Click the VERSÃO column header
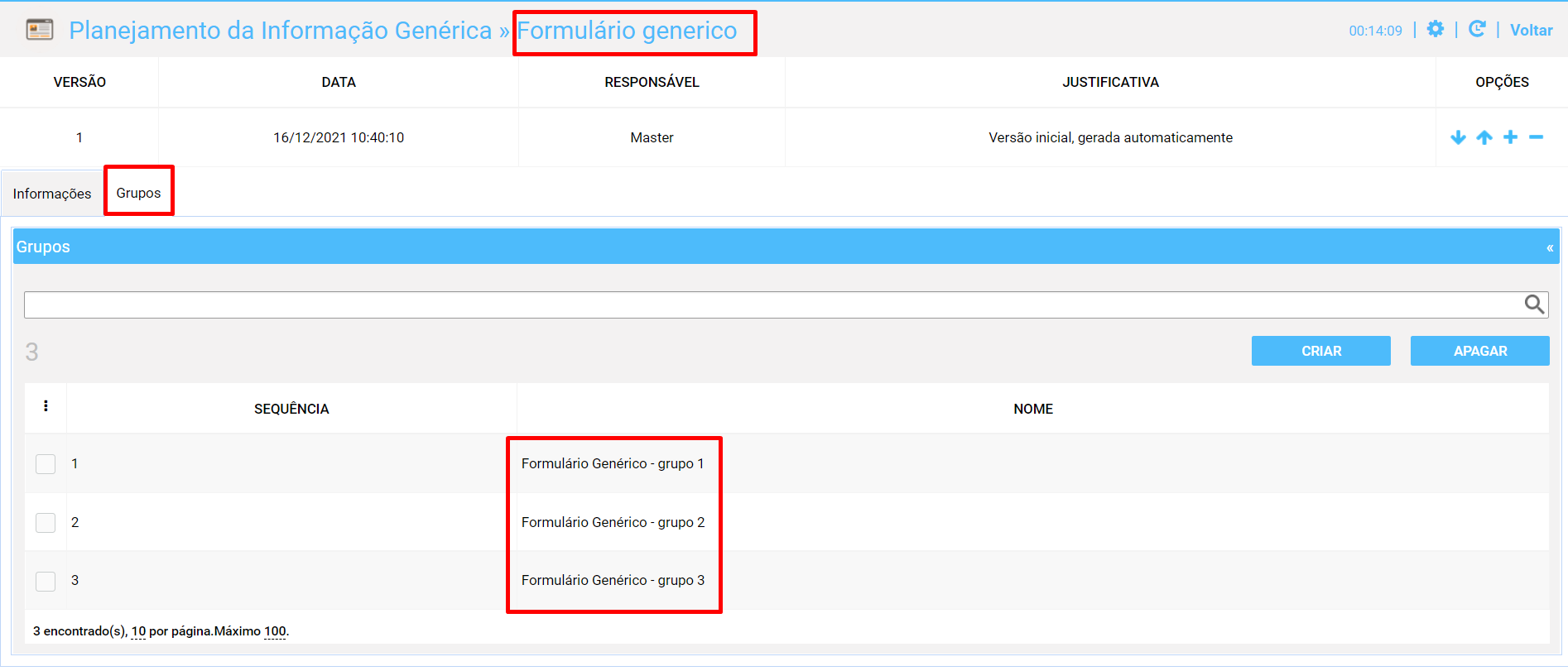The width and height of the screenshot is (1568, 671). pyautogui.click(x=79, y=82)
